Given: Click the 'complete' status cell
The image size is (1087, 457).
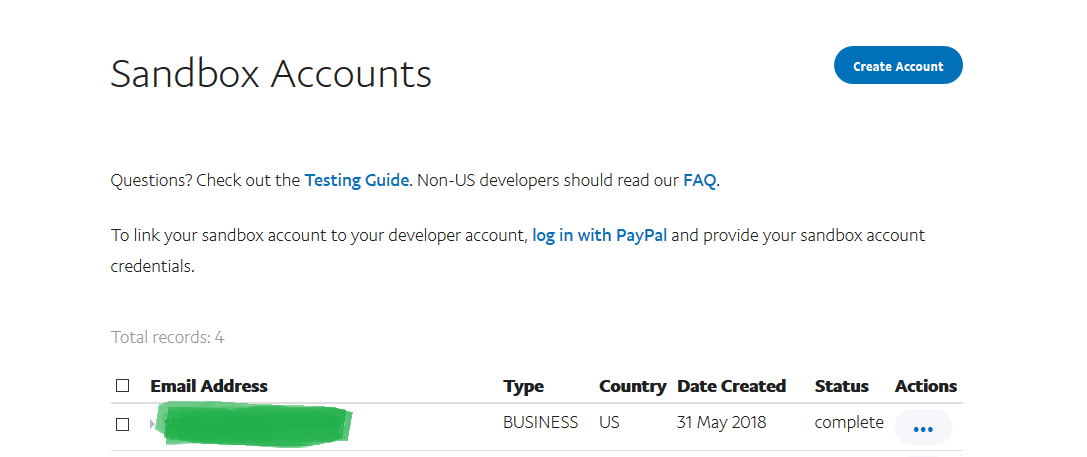Looking at the screenshot, I should [x=848, y=423].
